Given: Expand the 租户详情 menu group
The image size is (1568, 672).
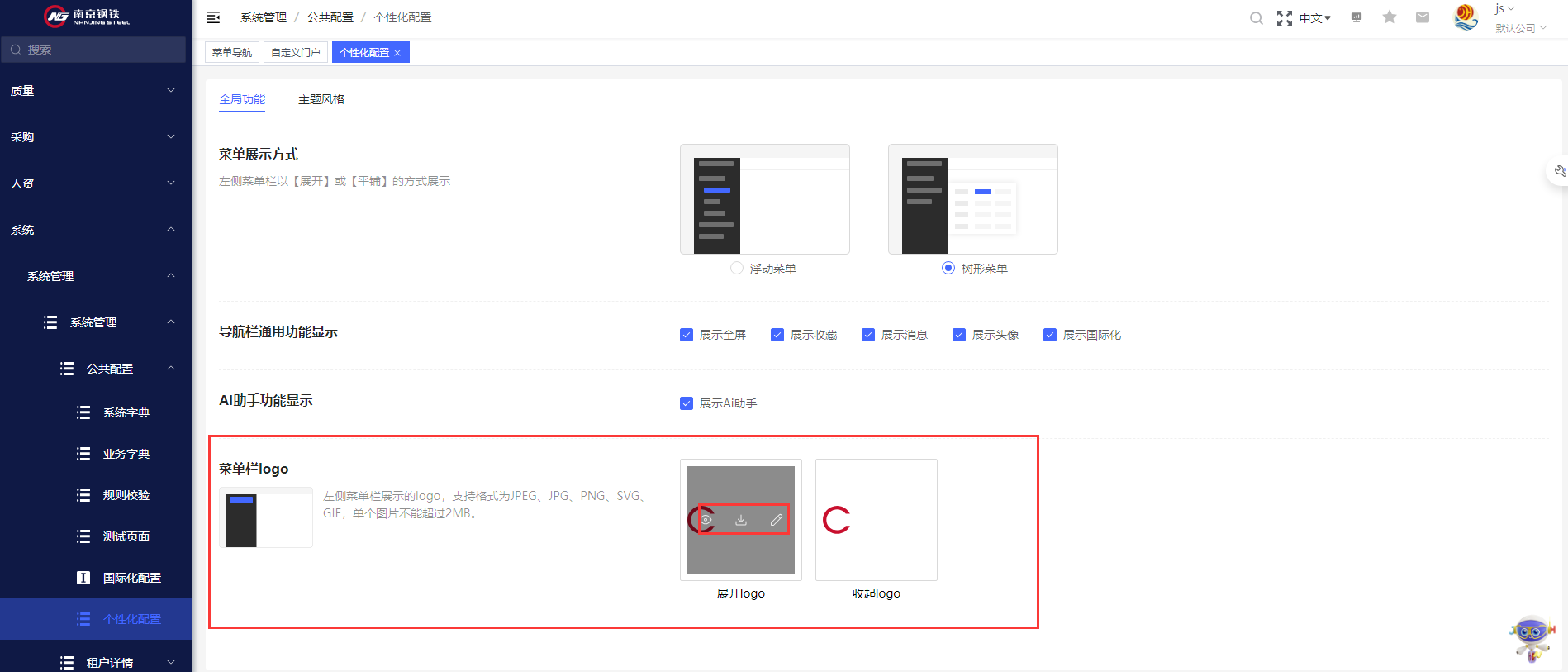Looking at the screenshot, I should coord(96,662).
